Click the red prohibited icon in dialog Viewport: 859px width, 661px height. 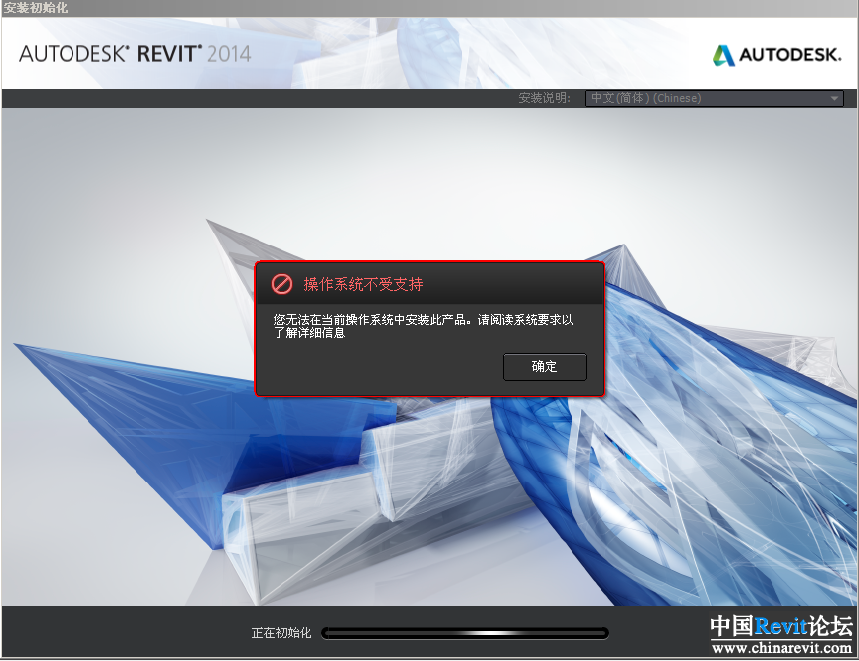point(282,284)
